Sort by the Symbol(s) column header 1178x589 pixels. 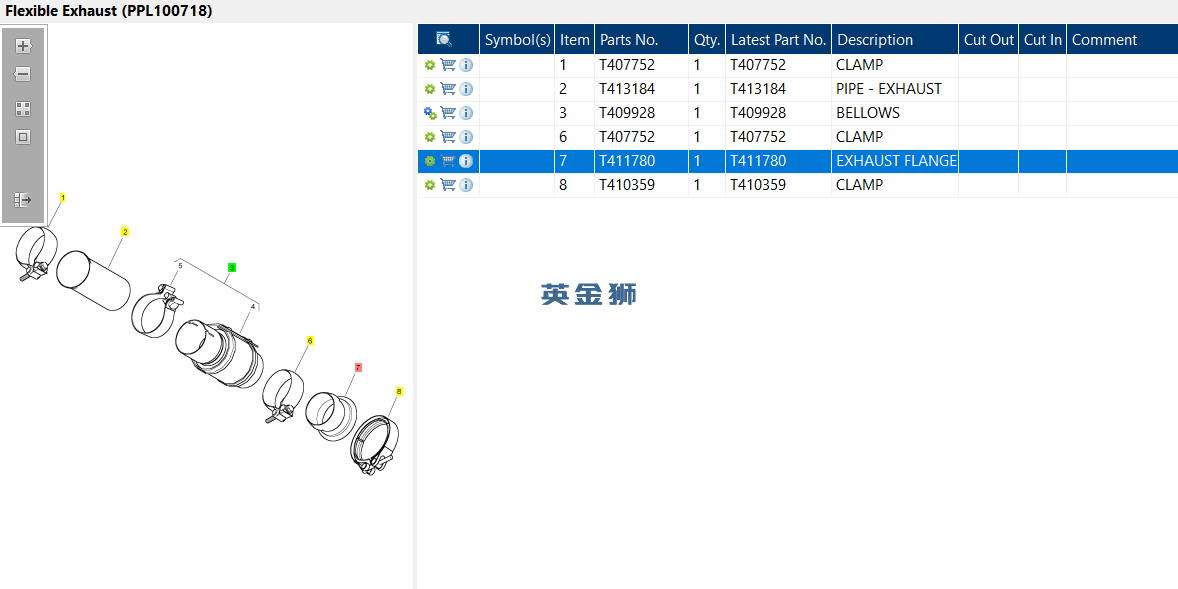click(517, 40)
